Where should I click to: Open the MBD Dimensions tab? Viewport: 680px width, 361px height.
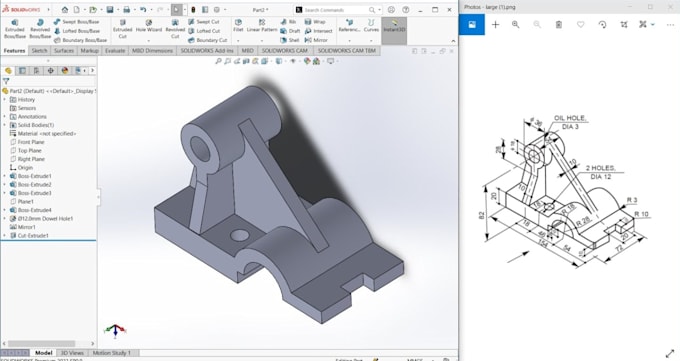[x=152, y=51]
